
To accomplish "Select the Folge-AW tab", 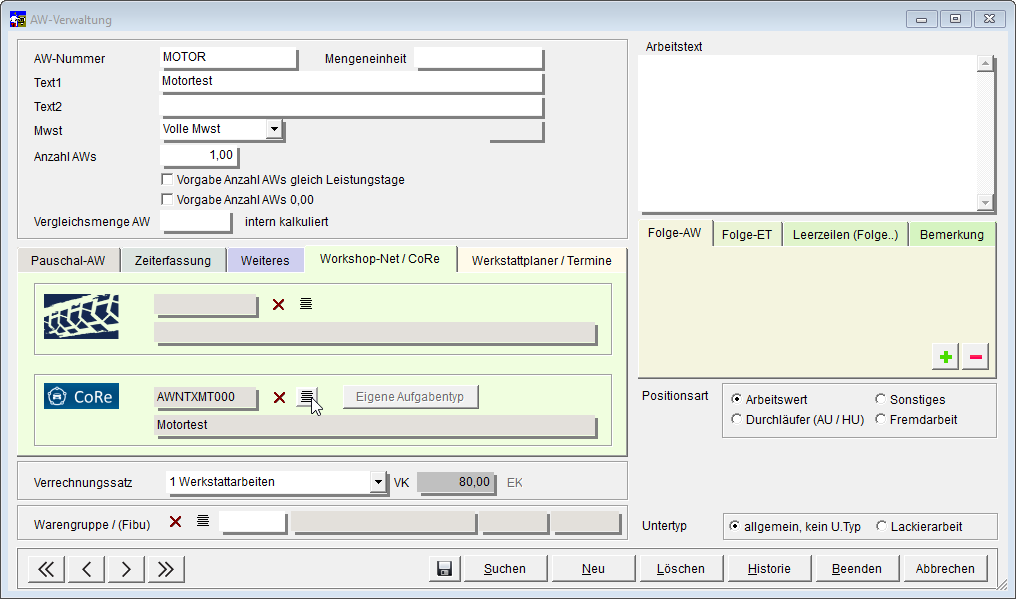I will coord(675,233).
